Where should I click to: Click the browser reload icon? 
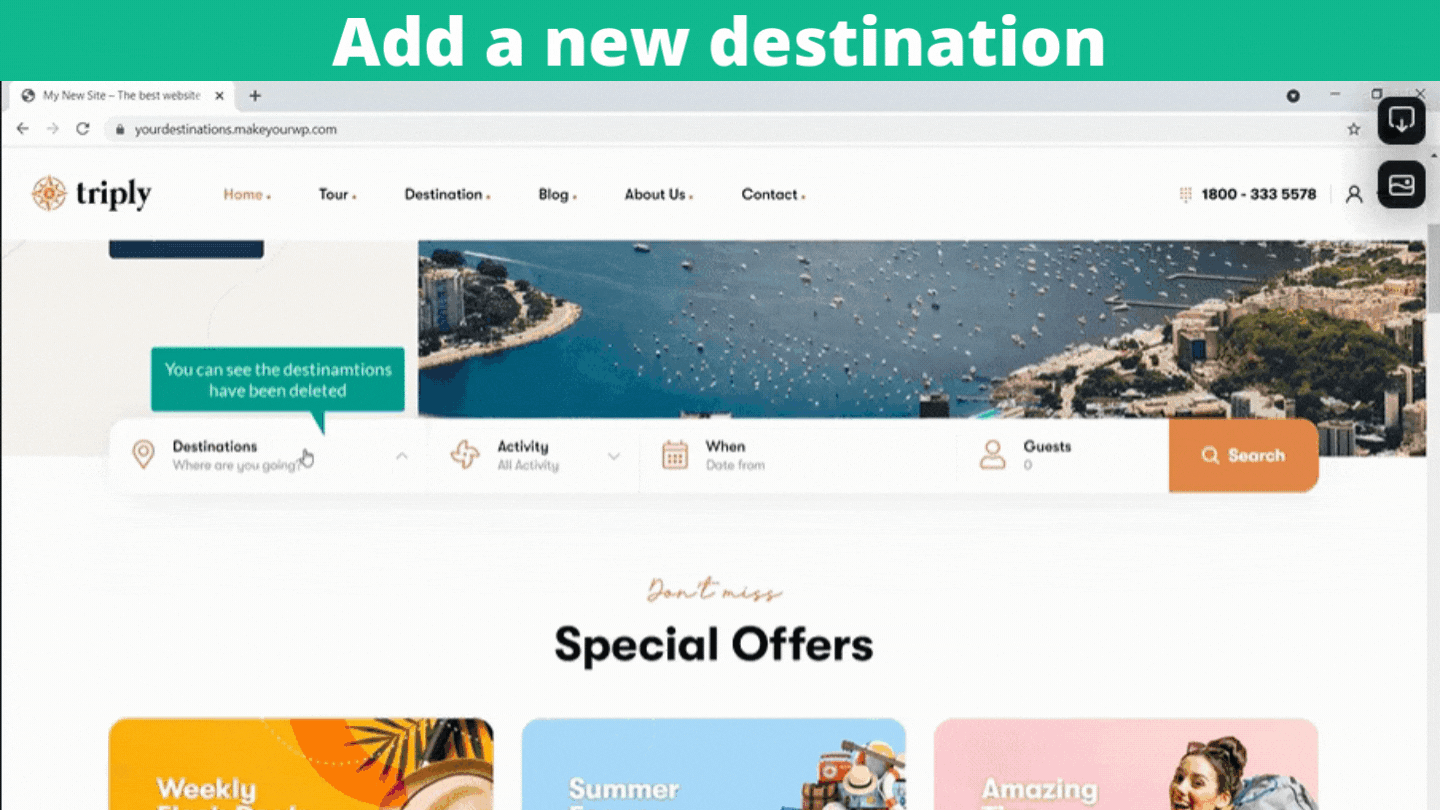83,129
